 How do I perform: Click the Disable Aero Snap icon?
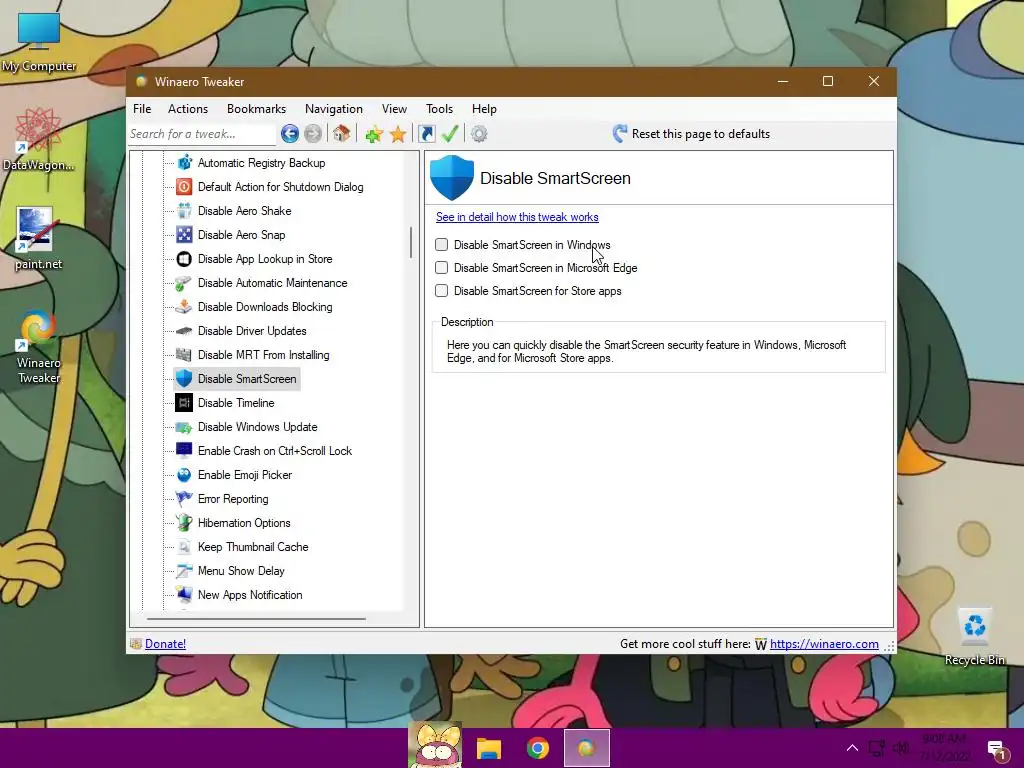pos(184,234)
